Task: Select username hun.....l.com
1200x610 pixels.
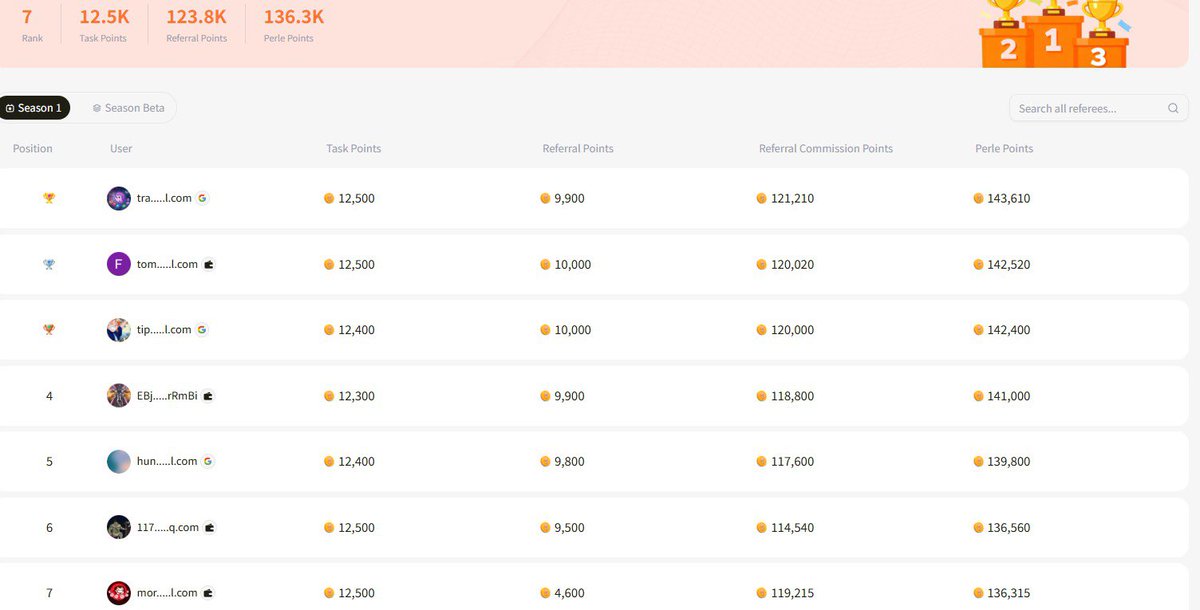Action: click(x=167, y=462)
